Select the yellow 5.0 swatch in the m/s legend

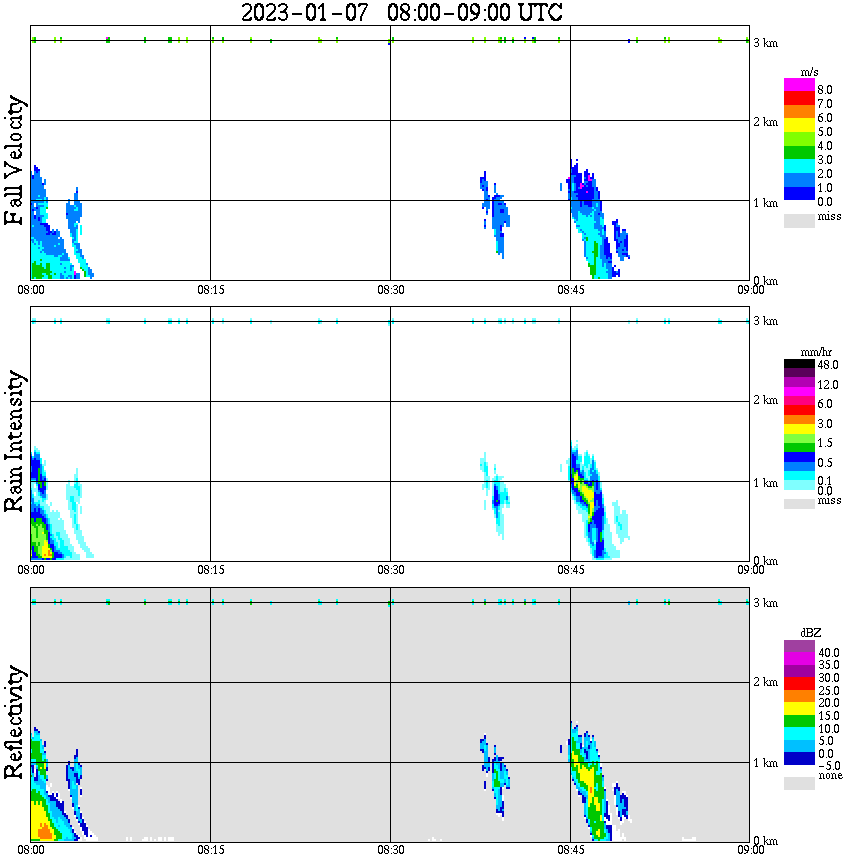[x=799, y=125]
